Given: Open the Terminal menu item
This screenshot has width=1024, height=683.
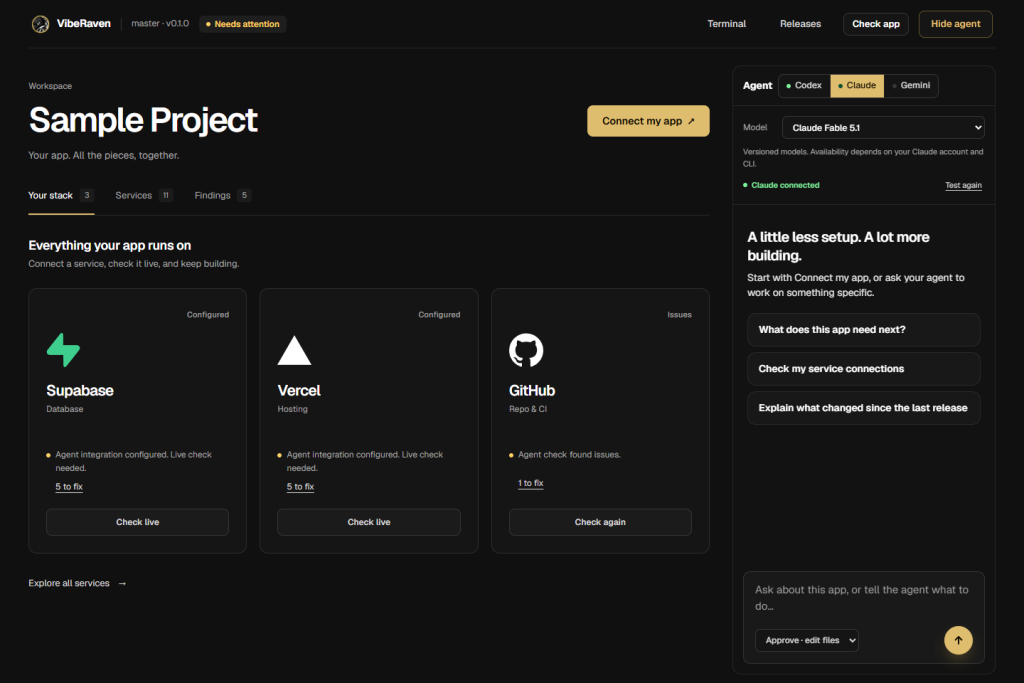Looking at the screenshot, I should [726, 24].
